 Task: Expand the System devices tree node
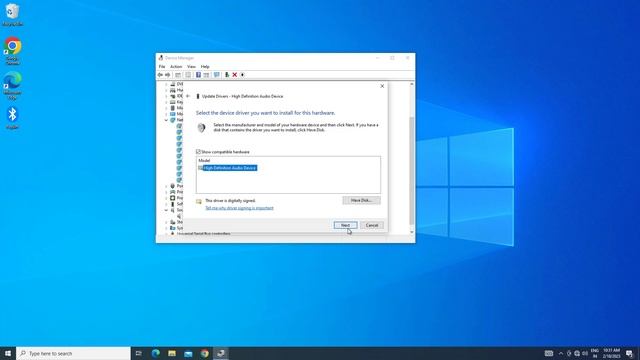click(166, 228)
